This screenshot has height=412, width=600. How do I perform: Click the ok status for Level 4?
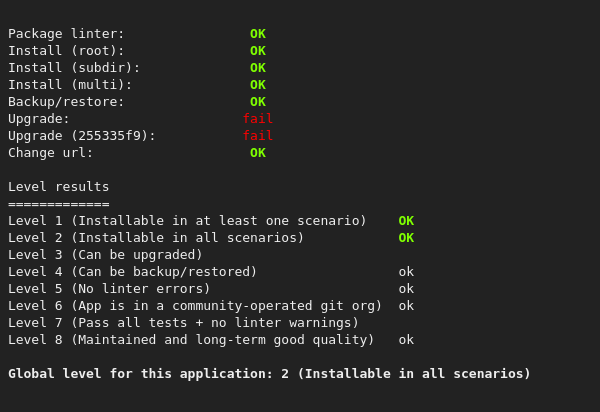[406, 272]
